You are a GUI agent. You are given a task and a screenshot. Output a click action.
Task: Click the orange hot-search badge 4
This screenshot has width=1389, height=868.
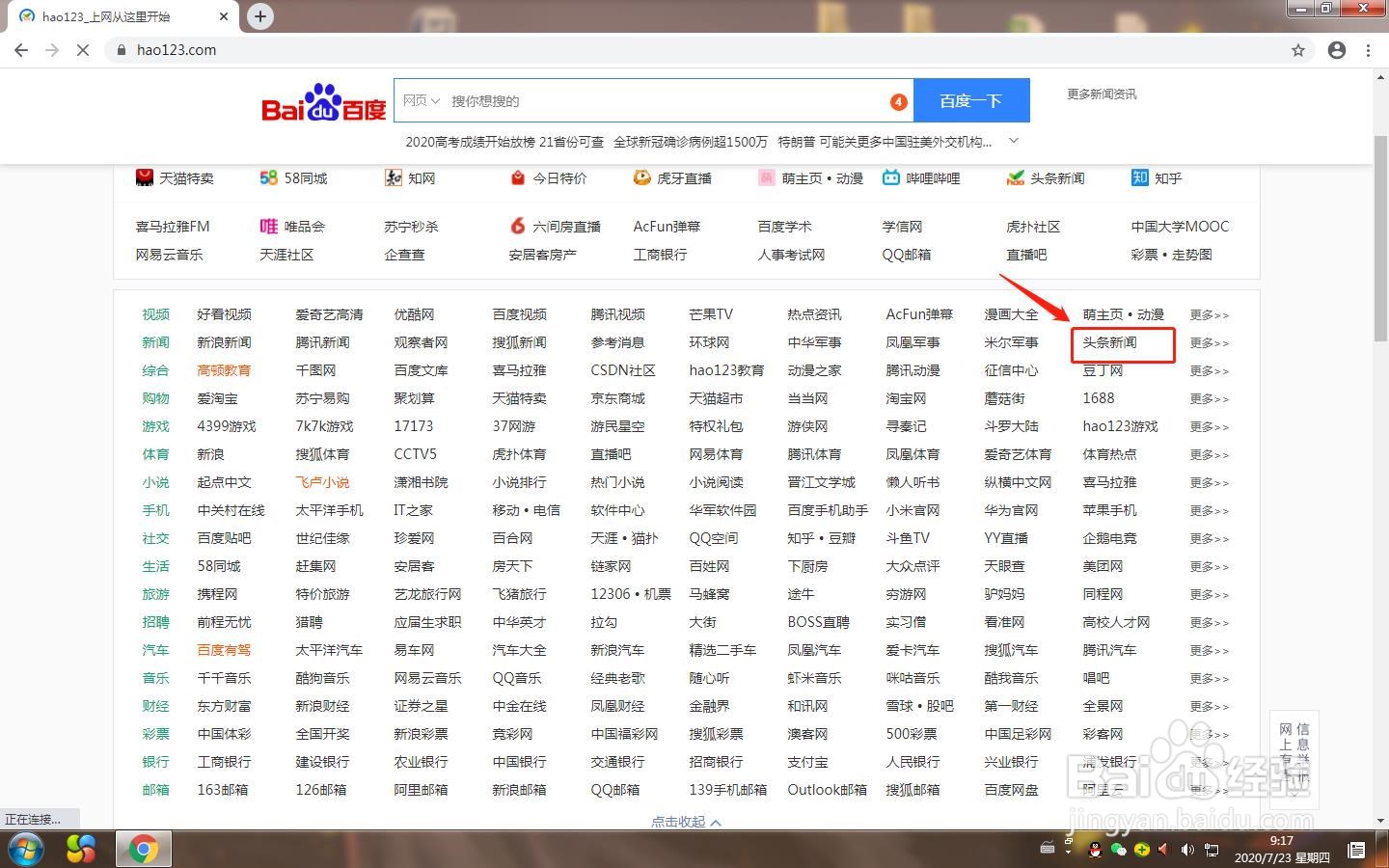(x=898, y=101)
